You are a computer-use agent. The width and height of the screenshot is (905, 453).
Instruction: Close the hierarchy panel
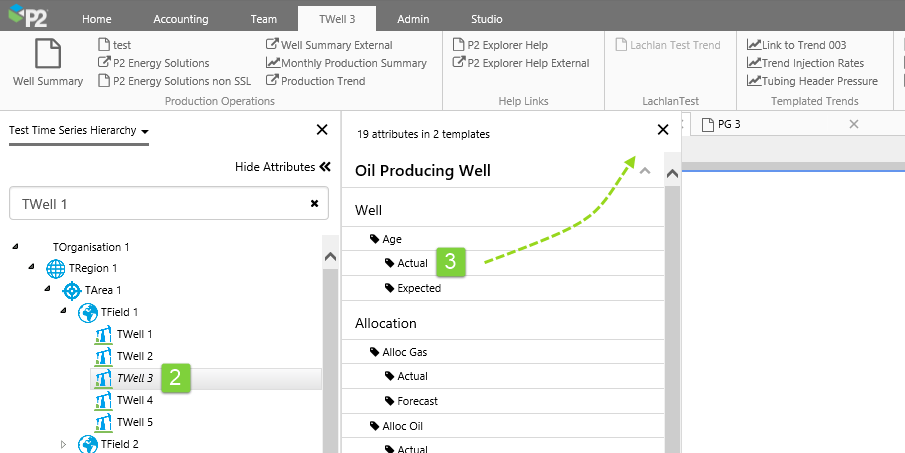(322, 129)
